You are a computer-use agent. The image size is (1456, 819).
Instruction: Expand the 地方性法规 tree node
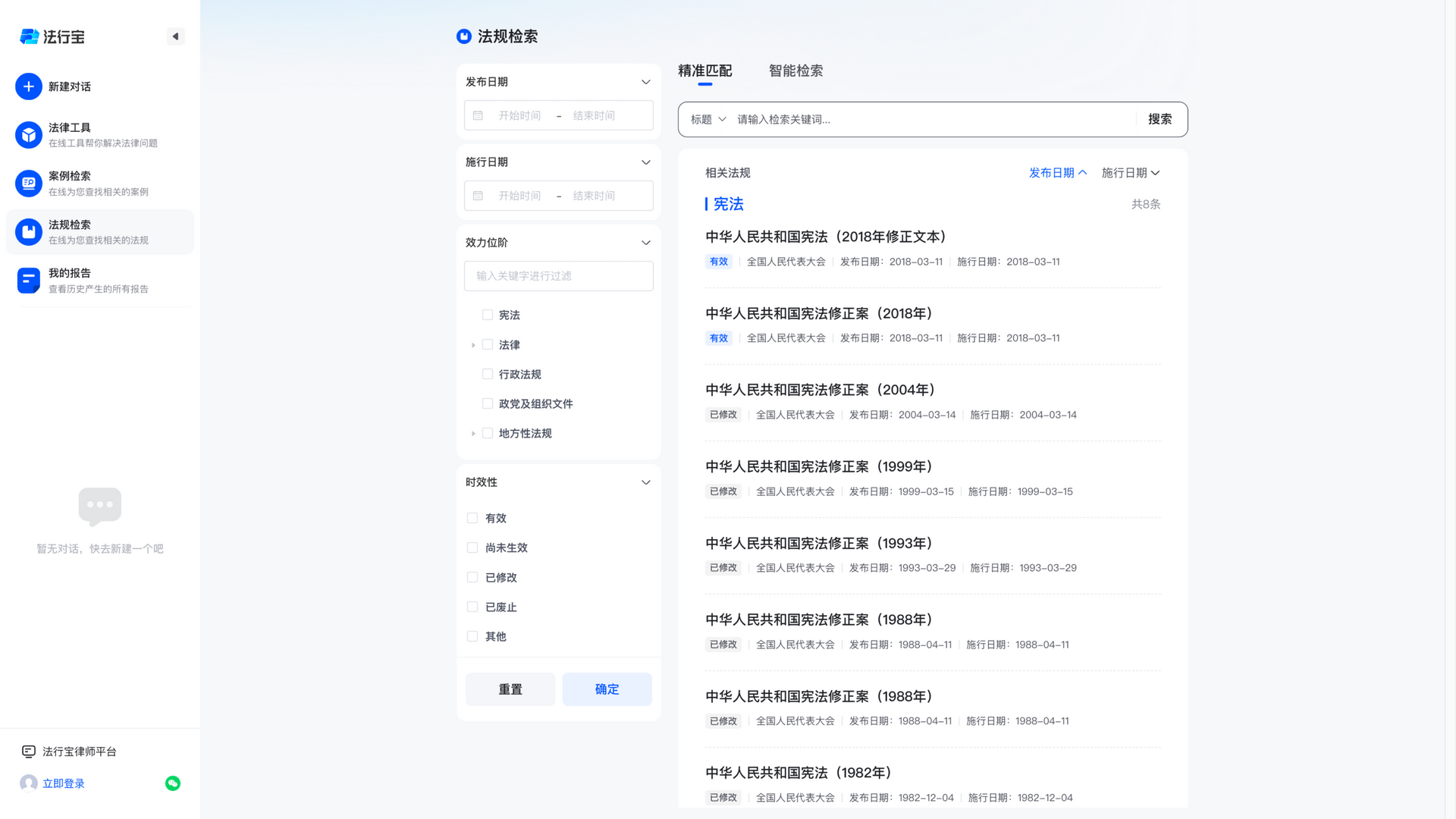pos(473,434)
